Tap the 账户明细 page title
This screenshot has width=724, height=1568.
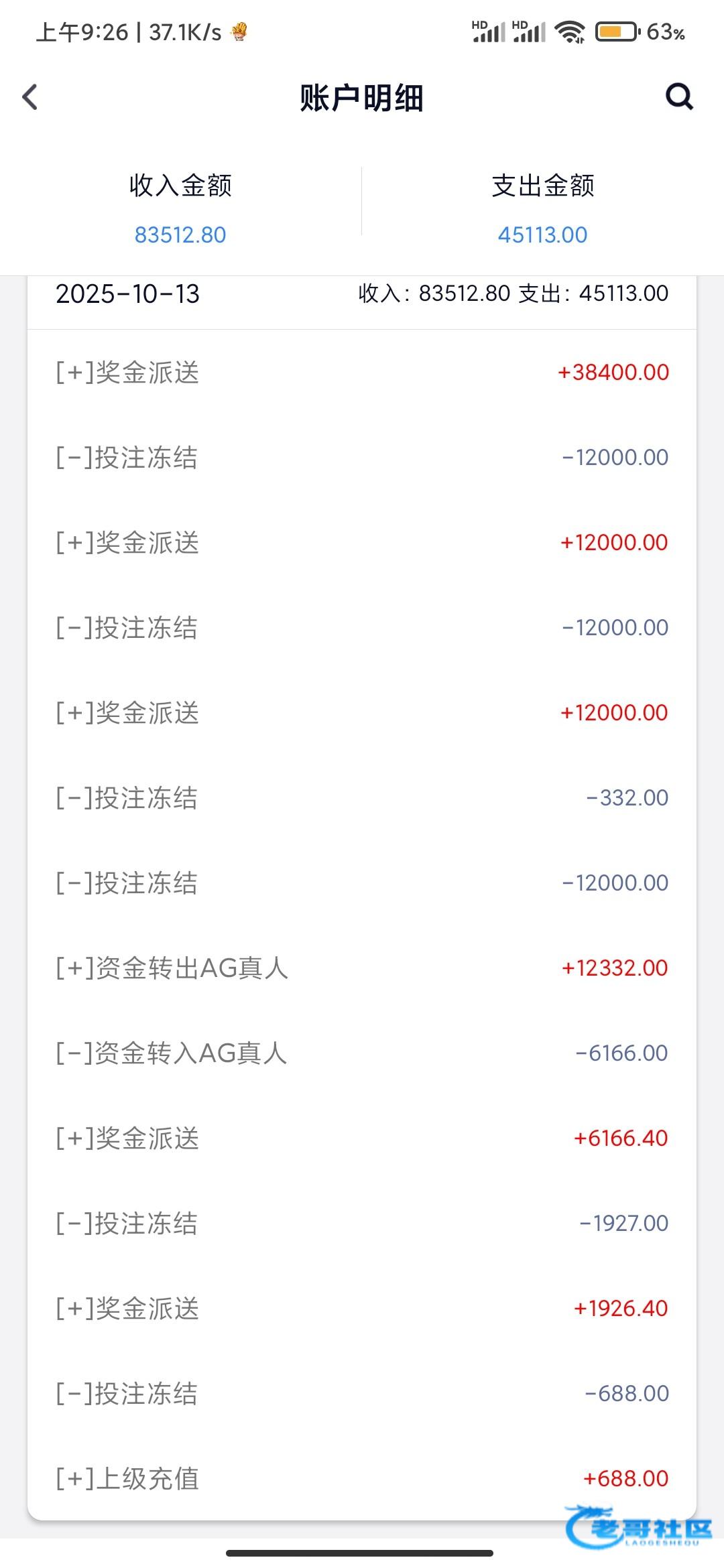coord(361,98)
